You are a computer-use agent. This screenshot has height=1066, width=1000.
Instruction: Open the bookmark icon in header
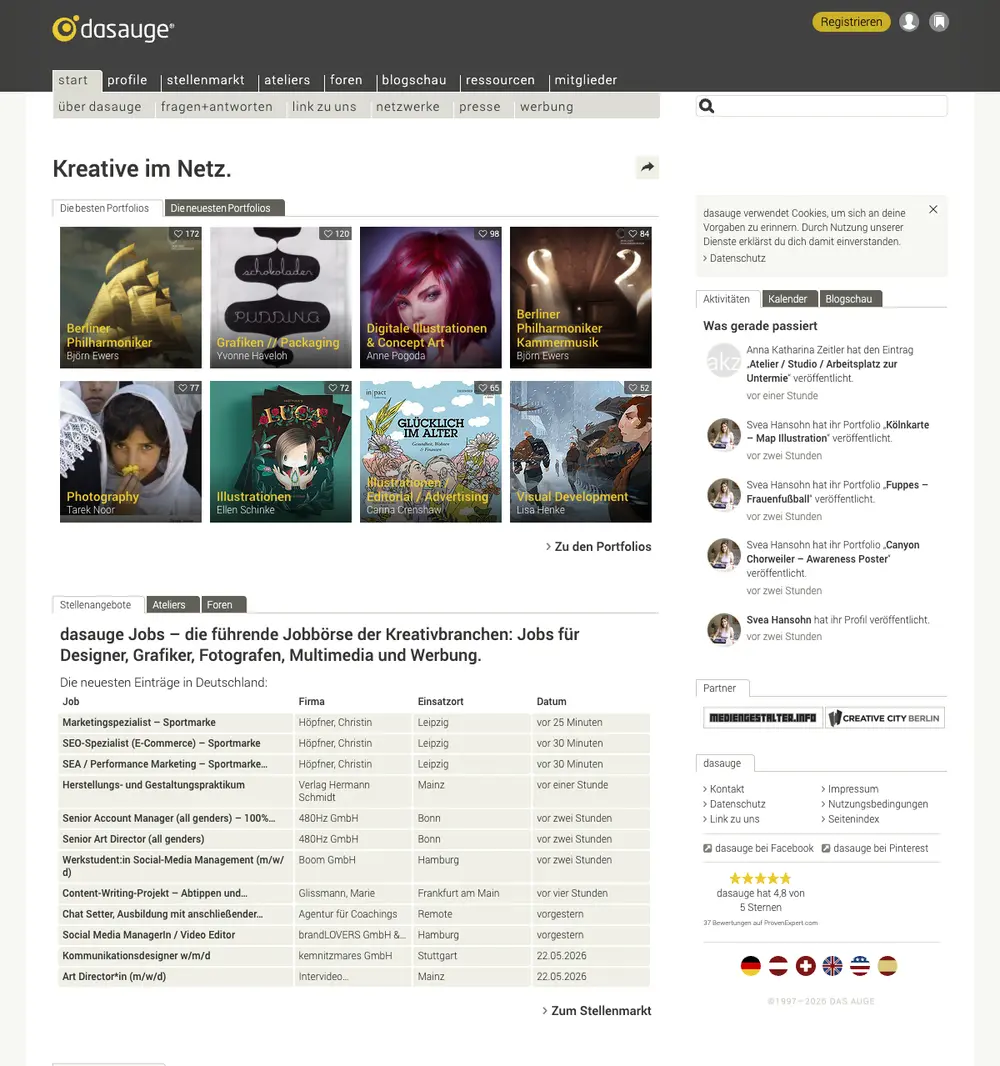click(939, 22)
